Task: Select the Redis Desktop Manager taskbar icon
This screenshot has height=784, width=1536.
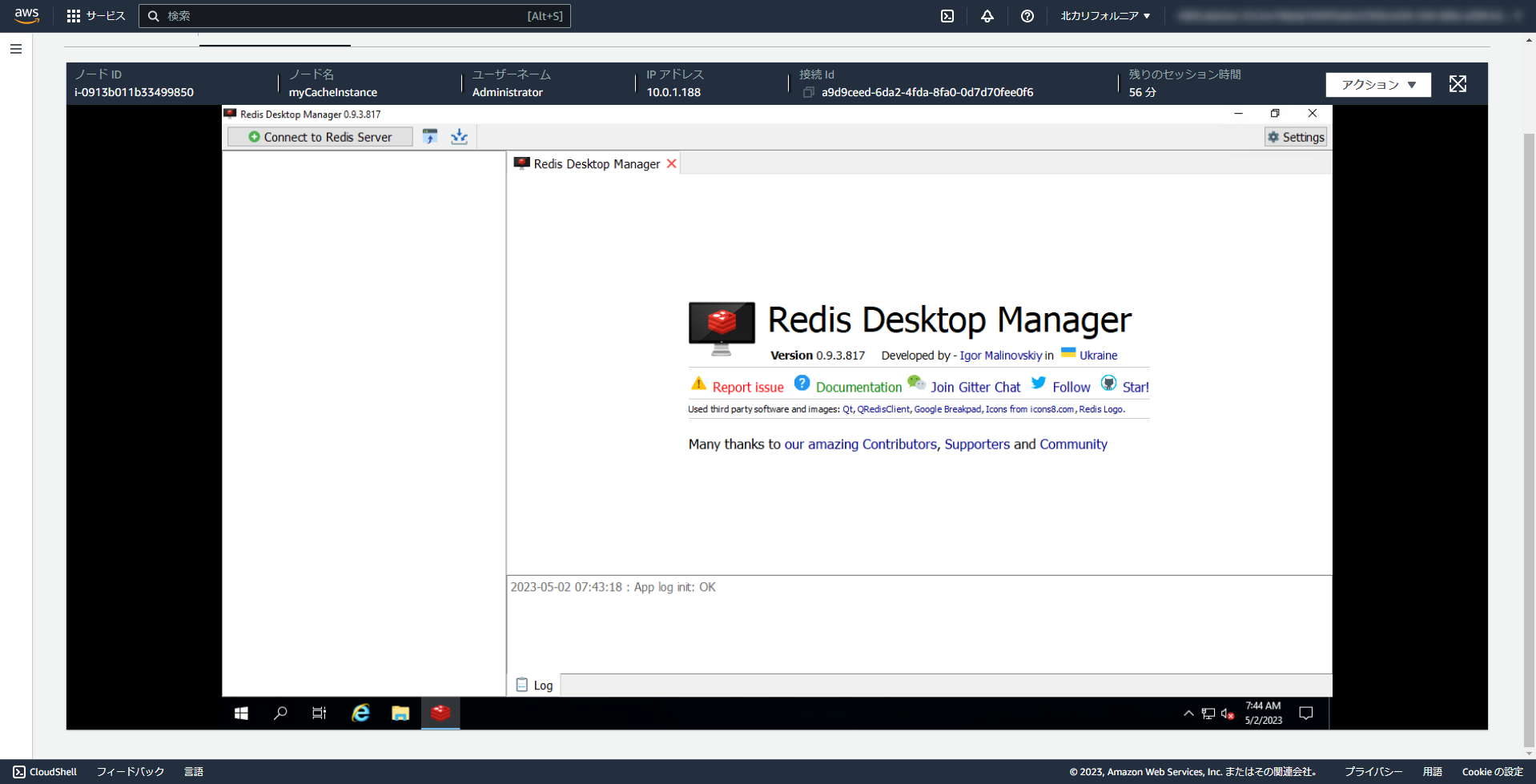Action: (440, 713)
